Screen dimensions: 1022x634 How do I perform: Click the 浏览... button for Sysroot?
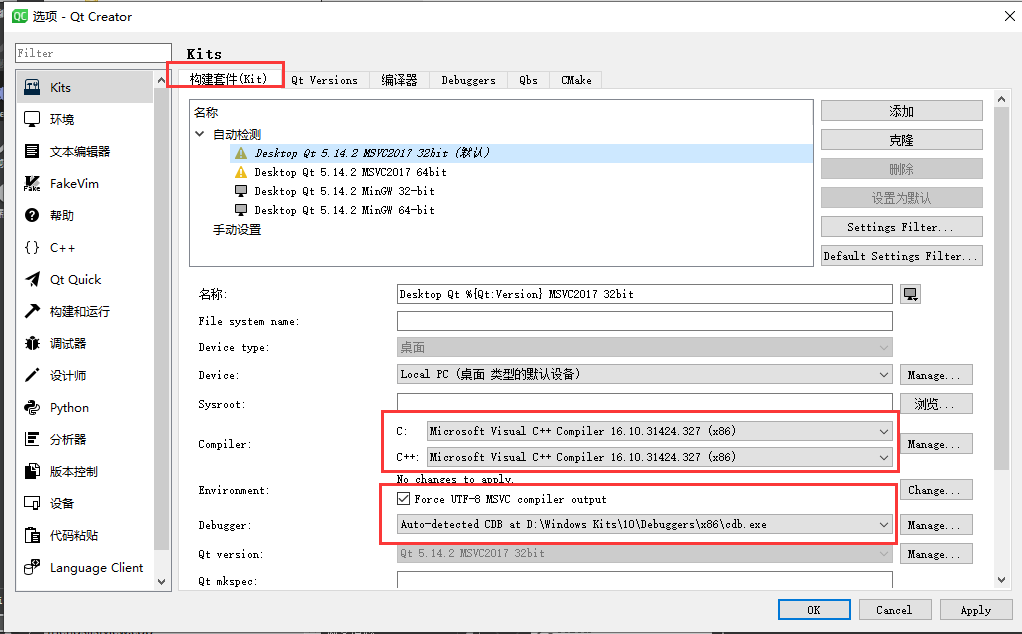936,404
